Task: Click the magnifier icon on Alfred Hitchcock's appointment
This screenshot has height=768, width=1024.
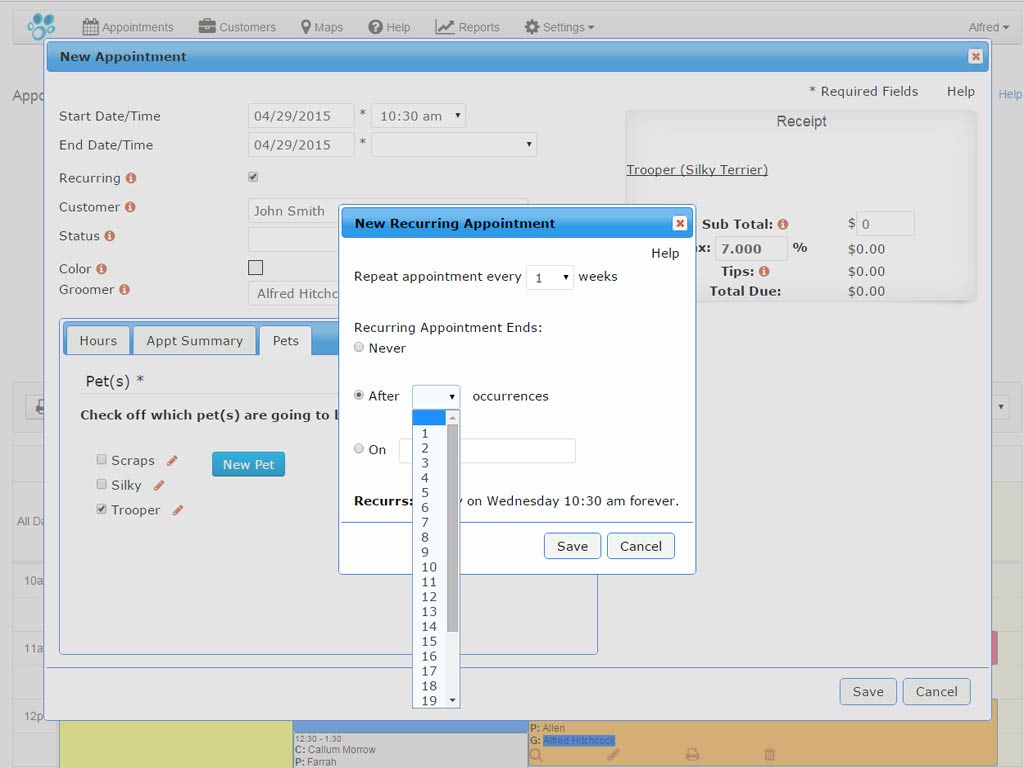Action: (536, 756)
